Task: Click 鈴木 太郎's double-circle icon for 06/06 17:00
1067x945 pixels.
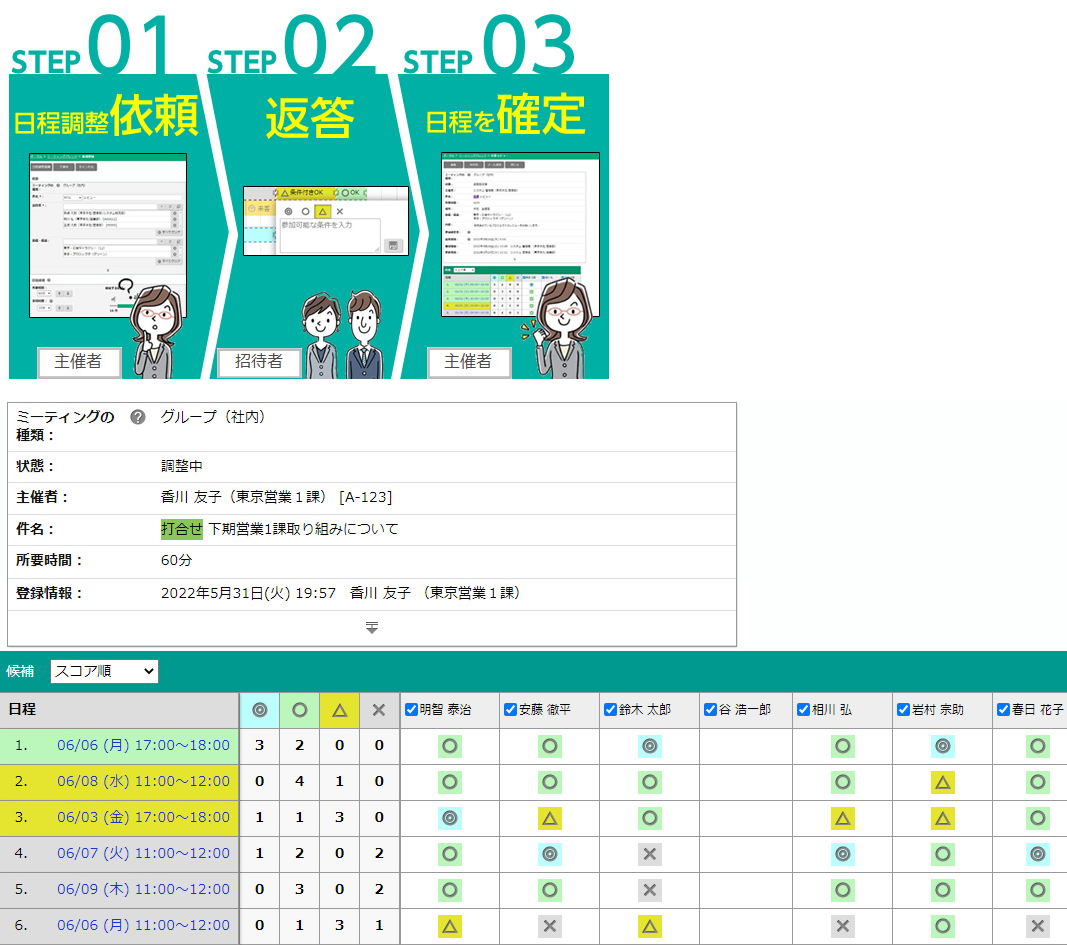Action: click(x=650, y=746)
